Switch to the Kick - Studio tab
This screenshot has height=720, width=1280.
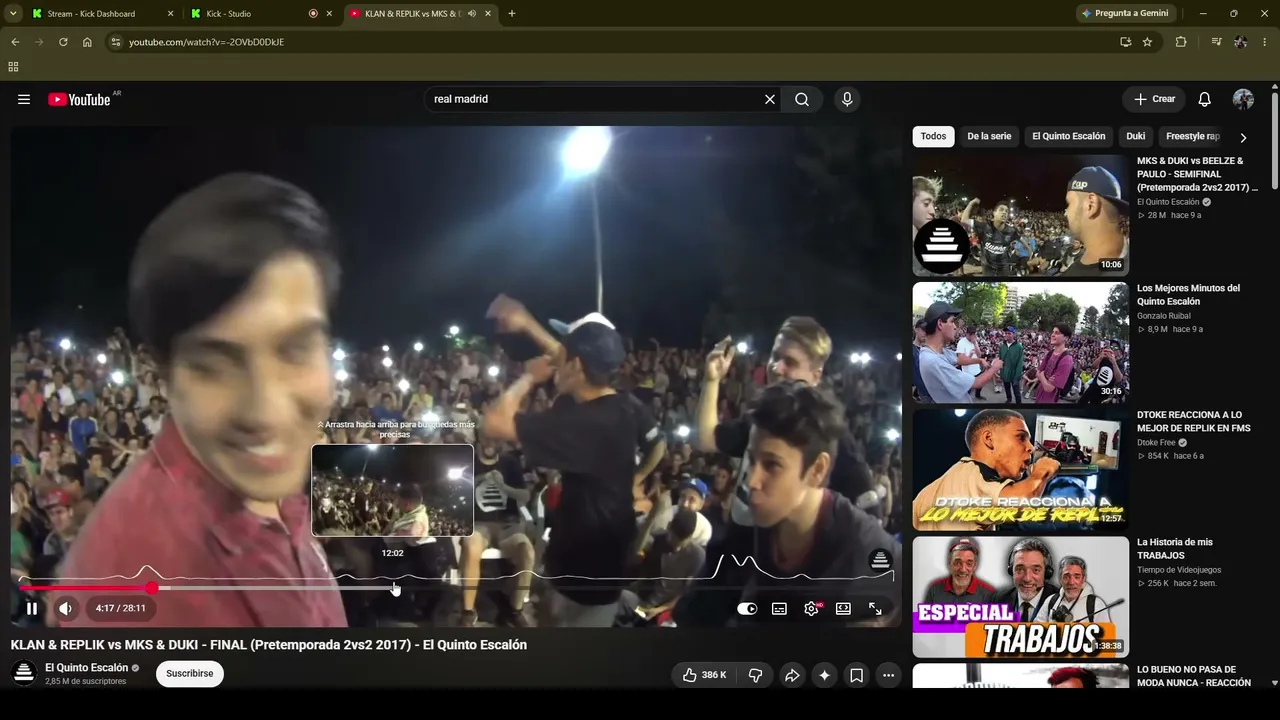pos(228,14)
